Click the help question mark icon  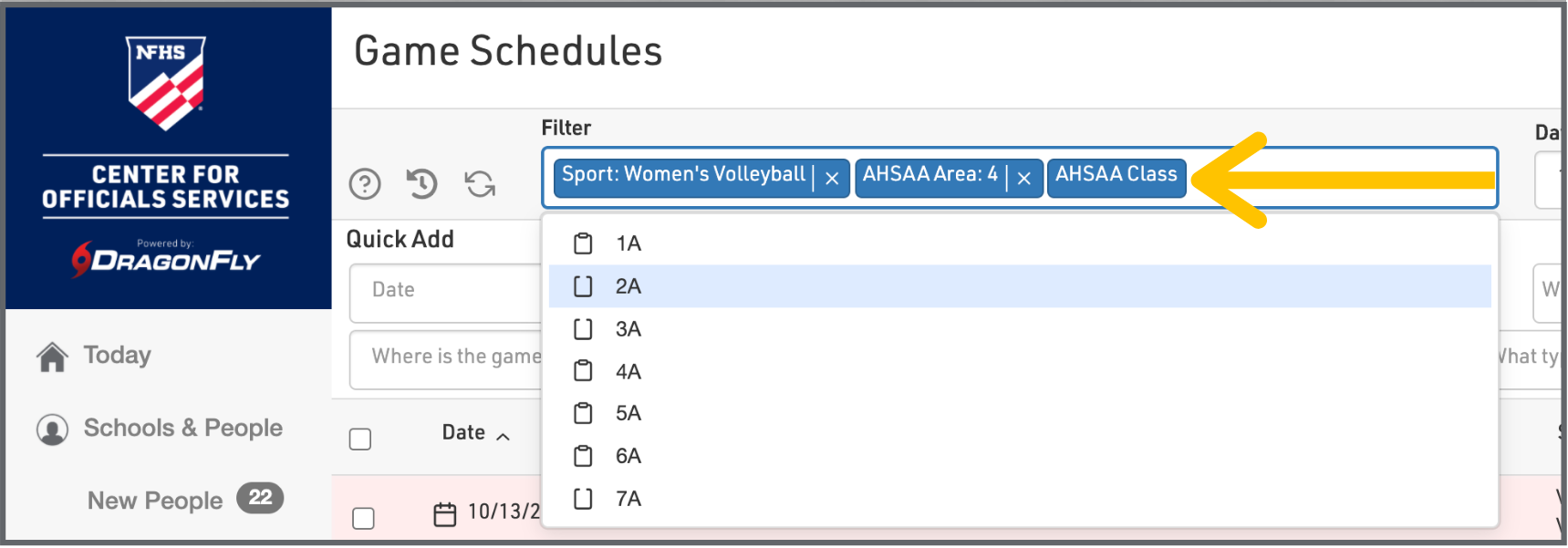[365, 184]
